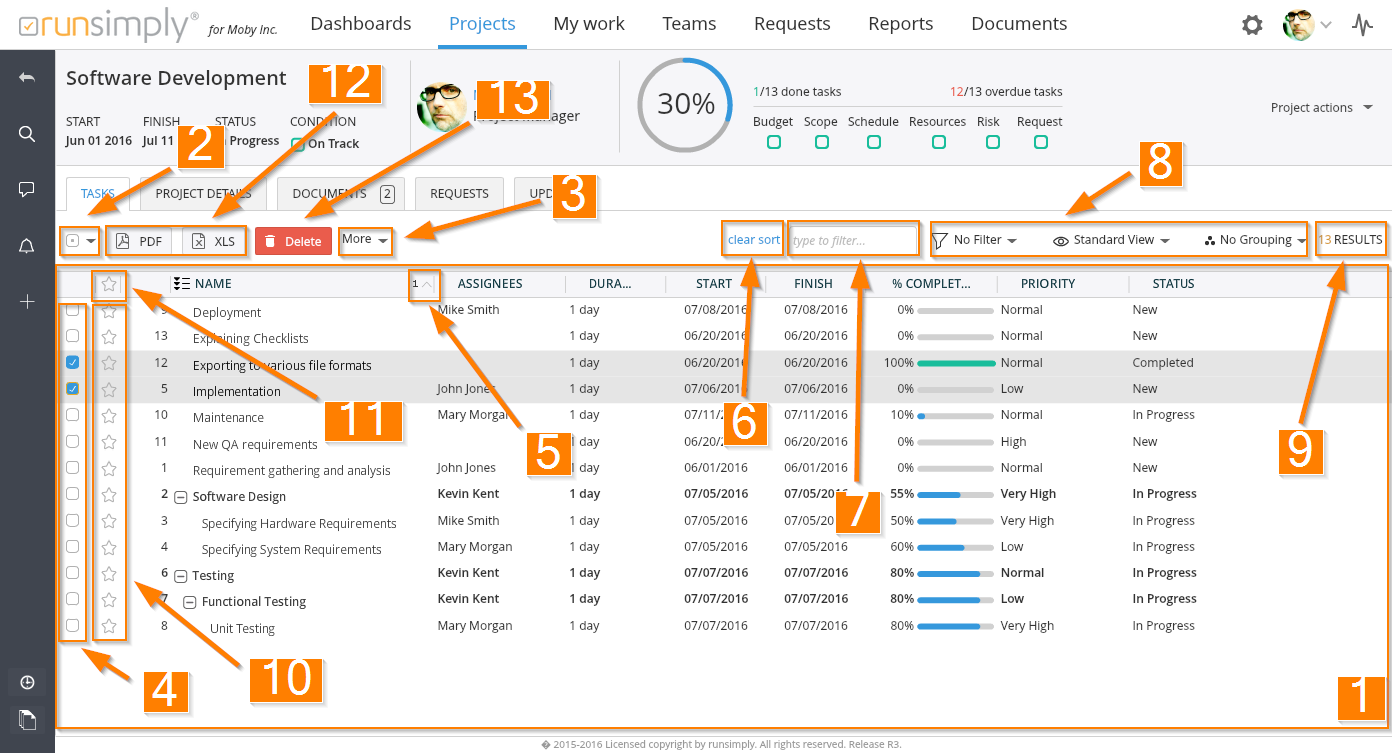Viewport: 1392px width, 753px height.
Task: Click the settings gear icon
Action: (1252, 25)
